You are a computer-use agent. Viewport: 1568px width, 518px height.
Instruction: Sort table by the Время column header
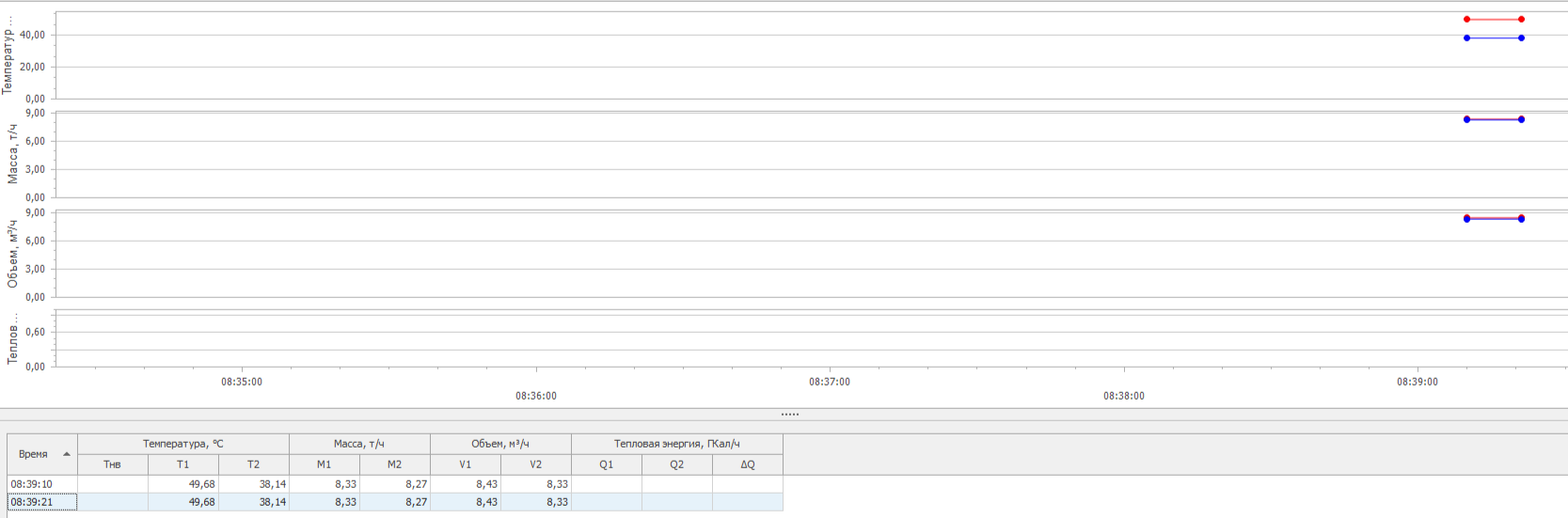[42, 454]
